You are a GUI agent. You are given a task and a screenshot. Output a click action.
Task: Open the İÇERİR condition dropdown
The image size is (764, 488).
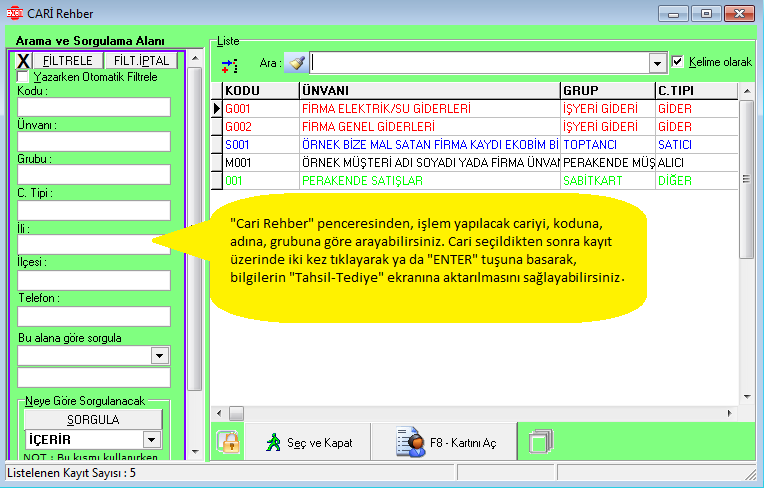click(x=152, y=440)
